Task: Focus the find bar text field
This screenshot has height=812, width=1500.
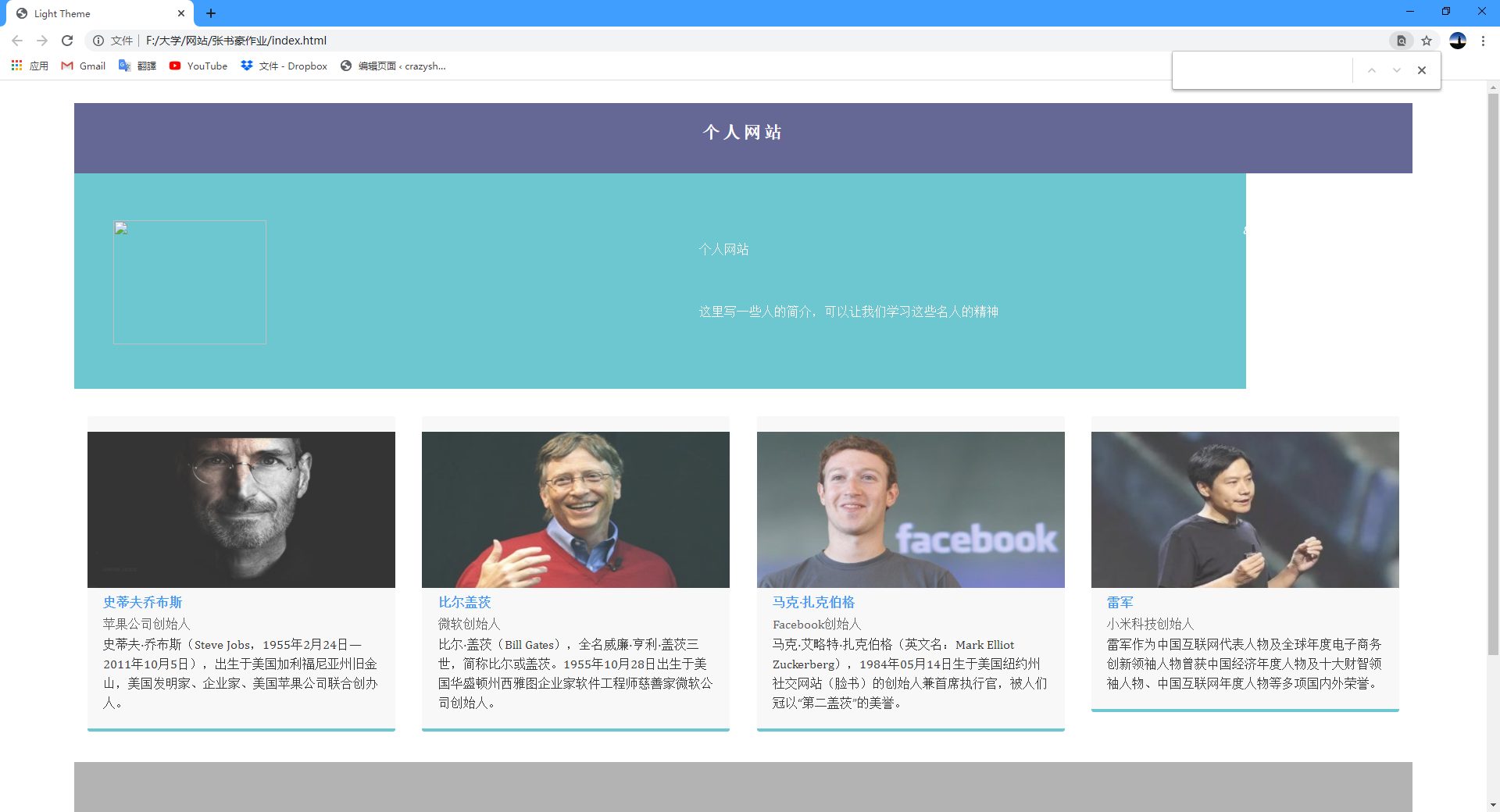Action: [1264, 70]
